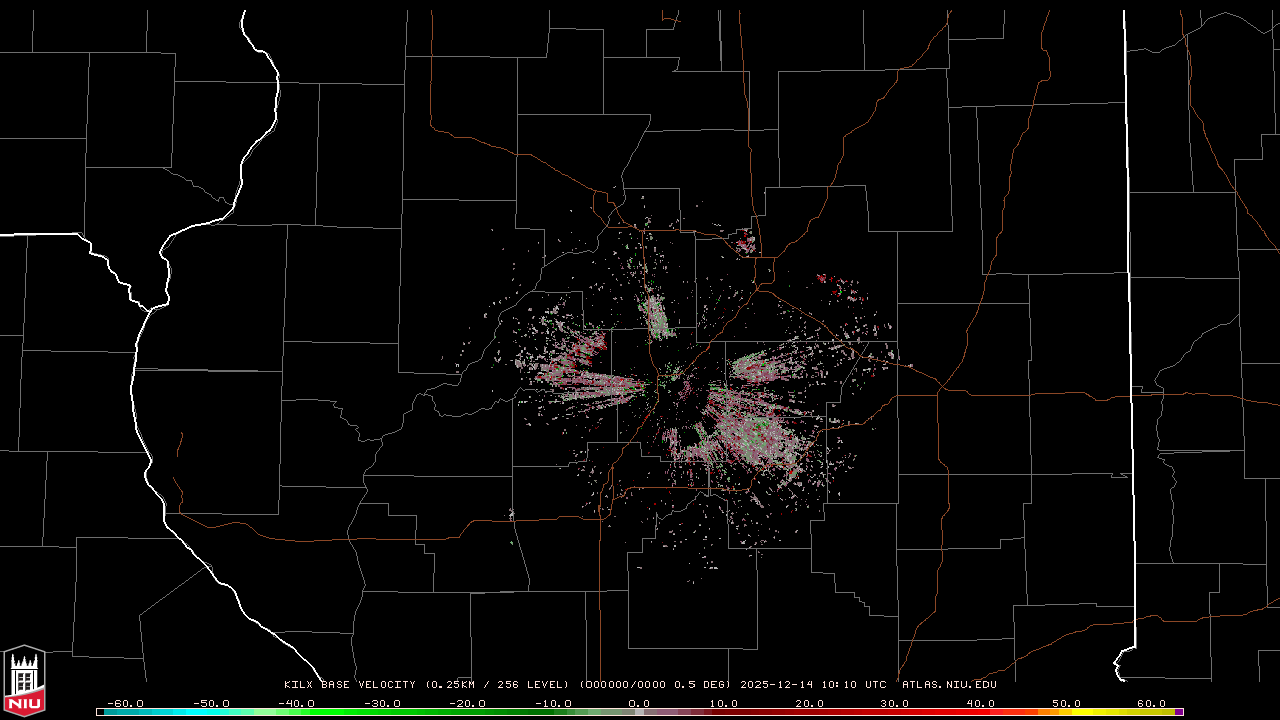Viewport: 1280px width, 720px height.
Task: Click the small isolated echo patch north-northeast of the radar
Action: [745, 240]
